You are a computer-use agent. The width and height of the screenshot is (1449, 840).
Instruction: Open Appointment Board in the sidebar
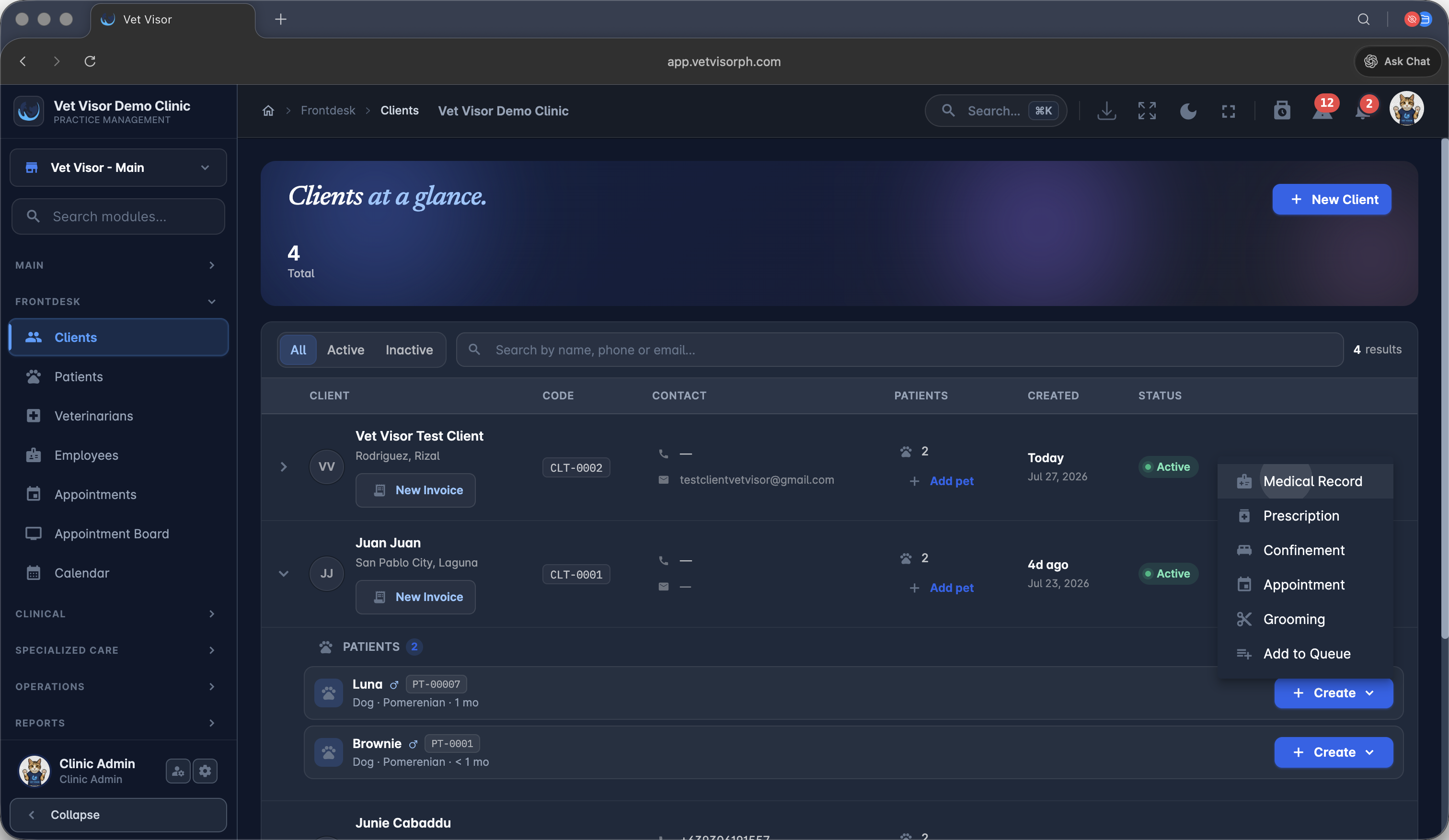pos(118,534)
